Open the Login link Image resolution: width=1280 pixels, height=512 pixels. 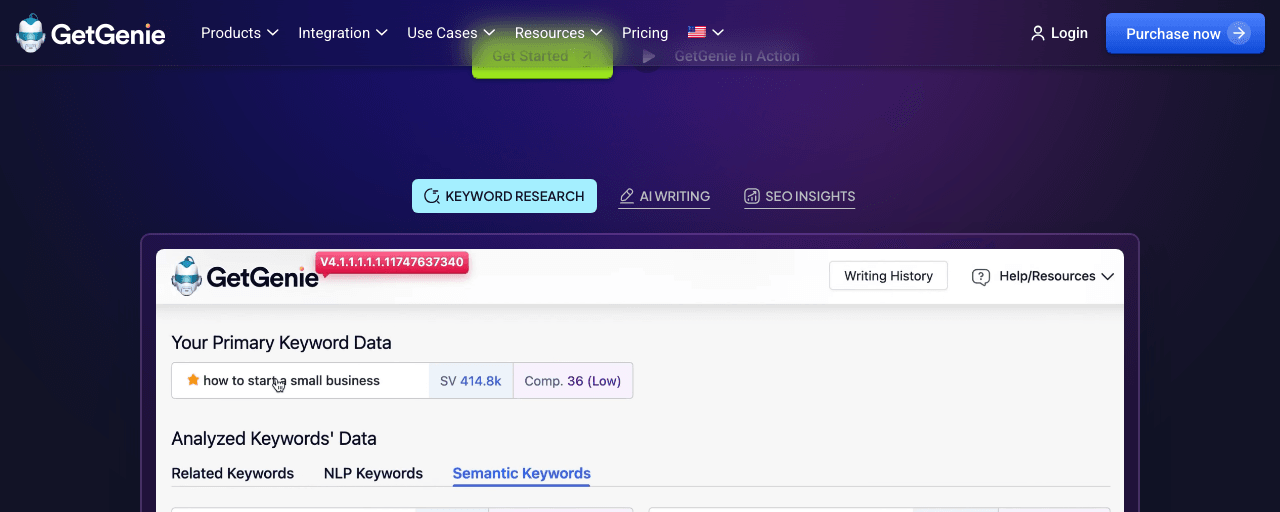point(1069,33)
